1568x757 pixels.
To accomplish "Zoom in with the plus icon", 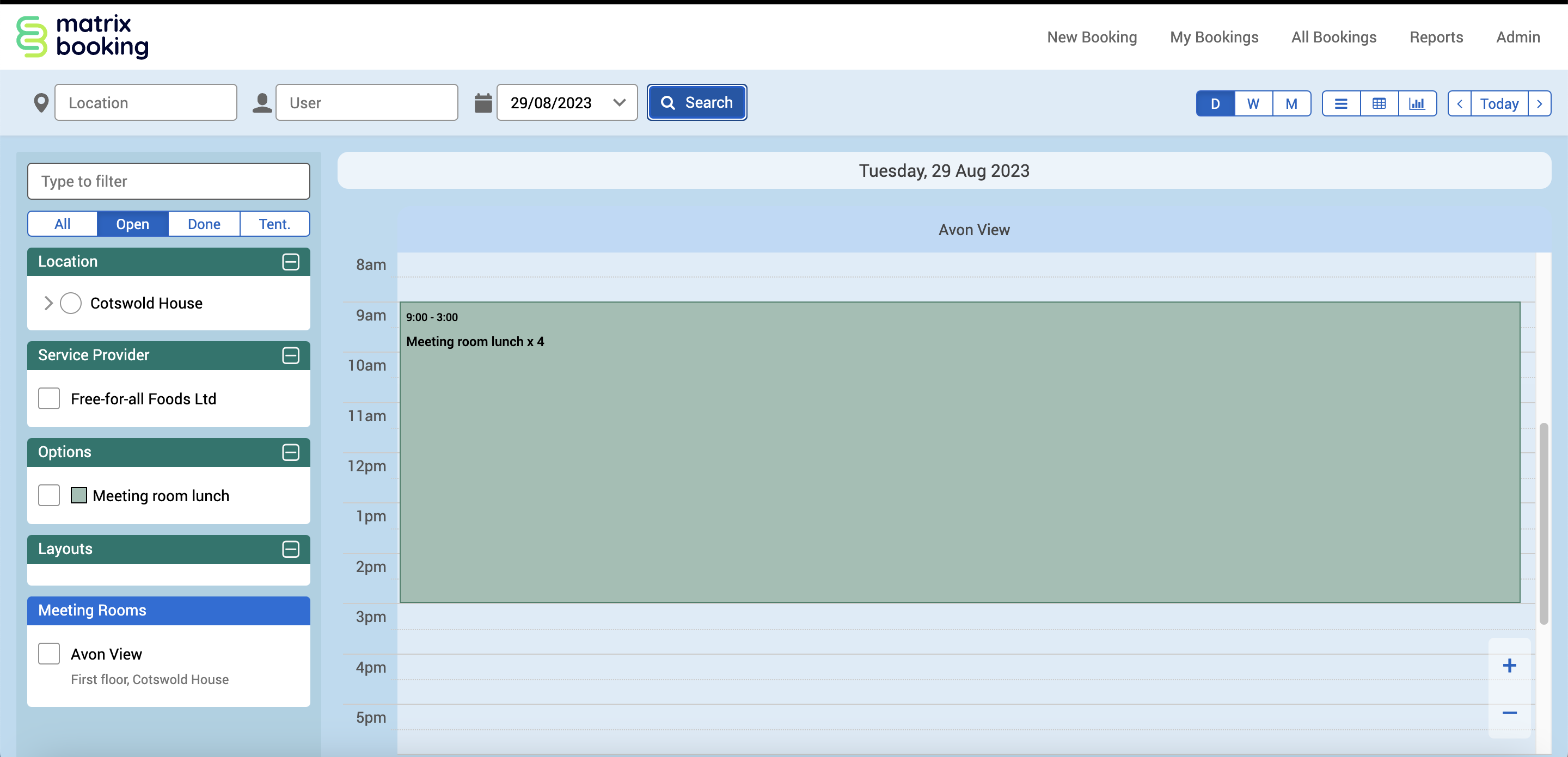I will [1509, 666].
